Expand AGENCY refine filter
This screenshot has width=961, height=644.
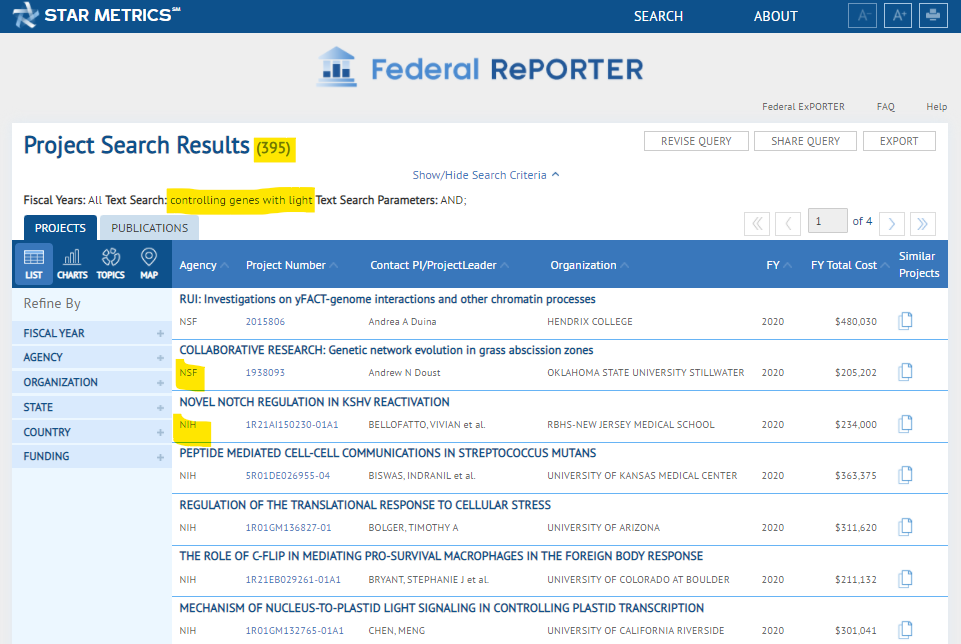point(92,357)
